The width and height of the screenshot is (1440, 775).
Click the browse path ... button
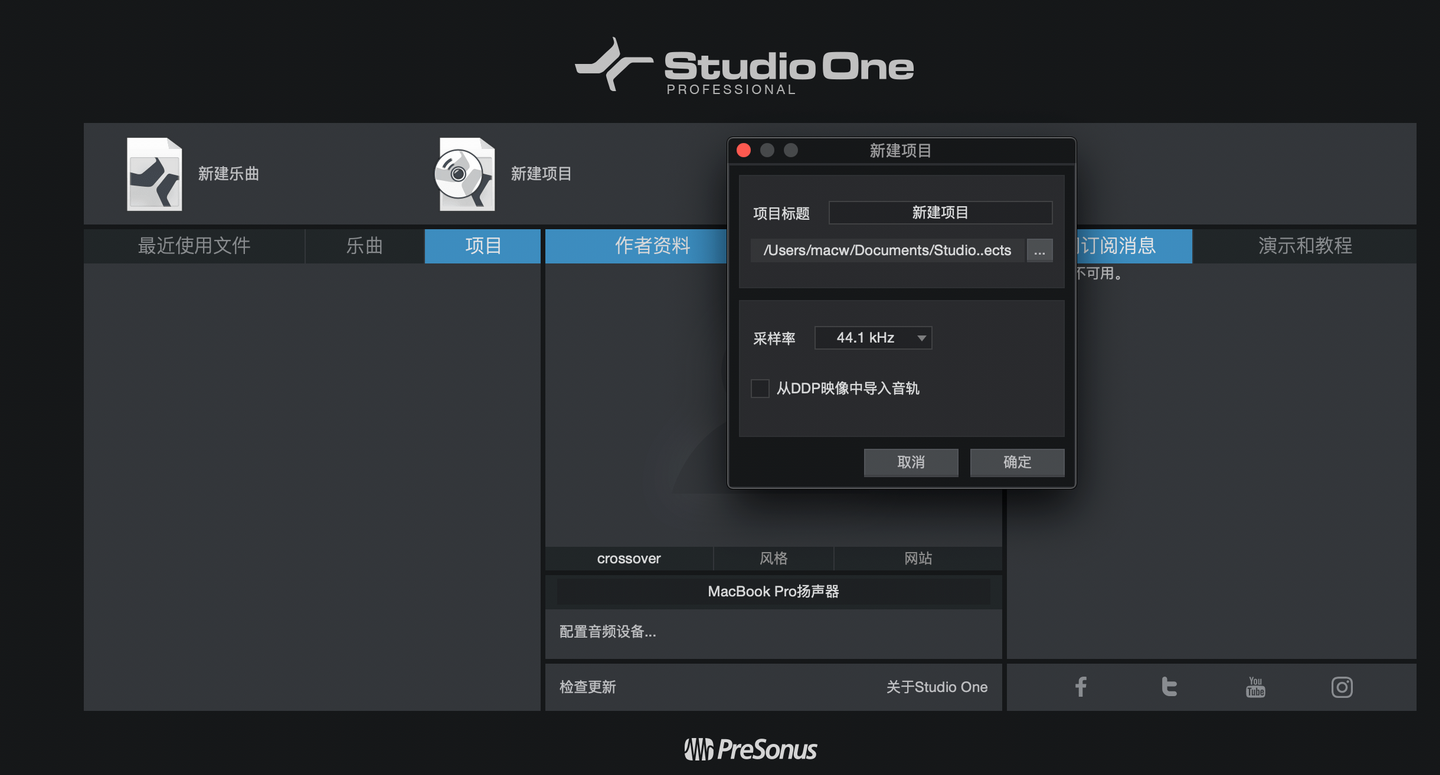(1040, 251)
